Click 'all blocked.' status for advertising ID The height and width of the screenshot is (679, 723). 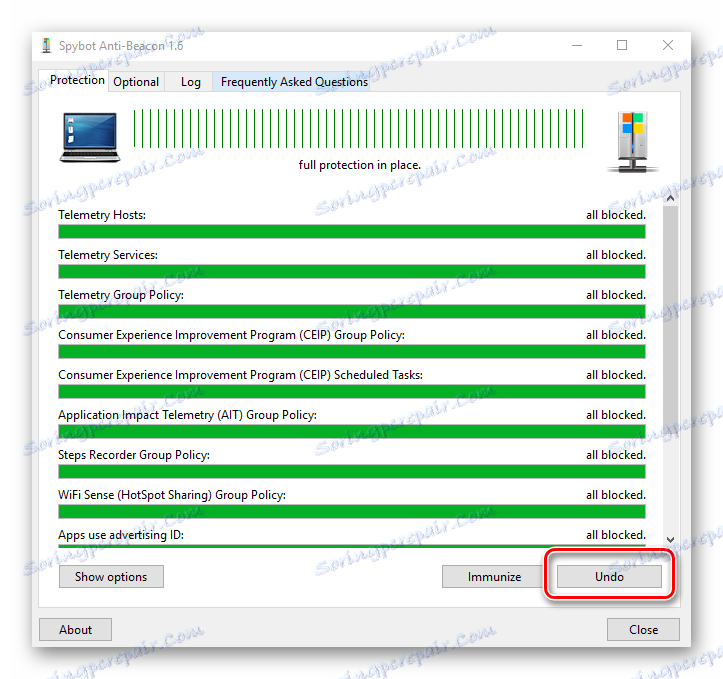[616, 535]
